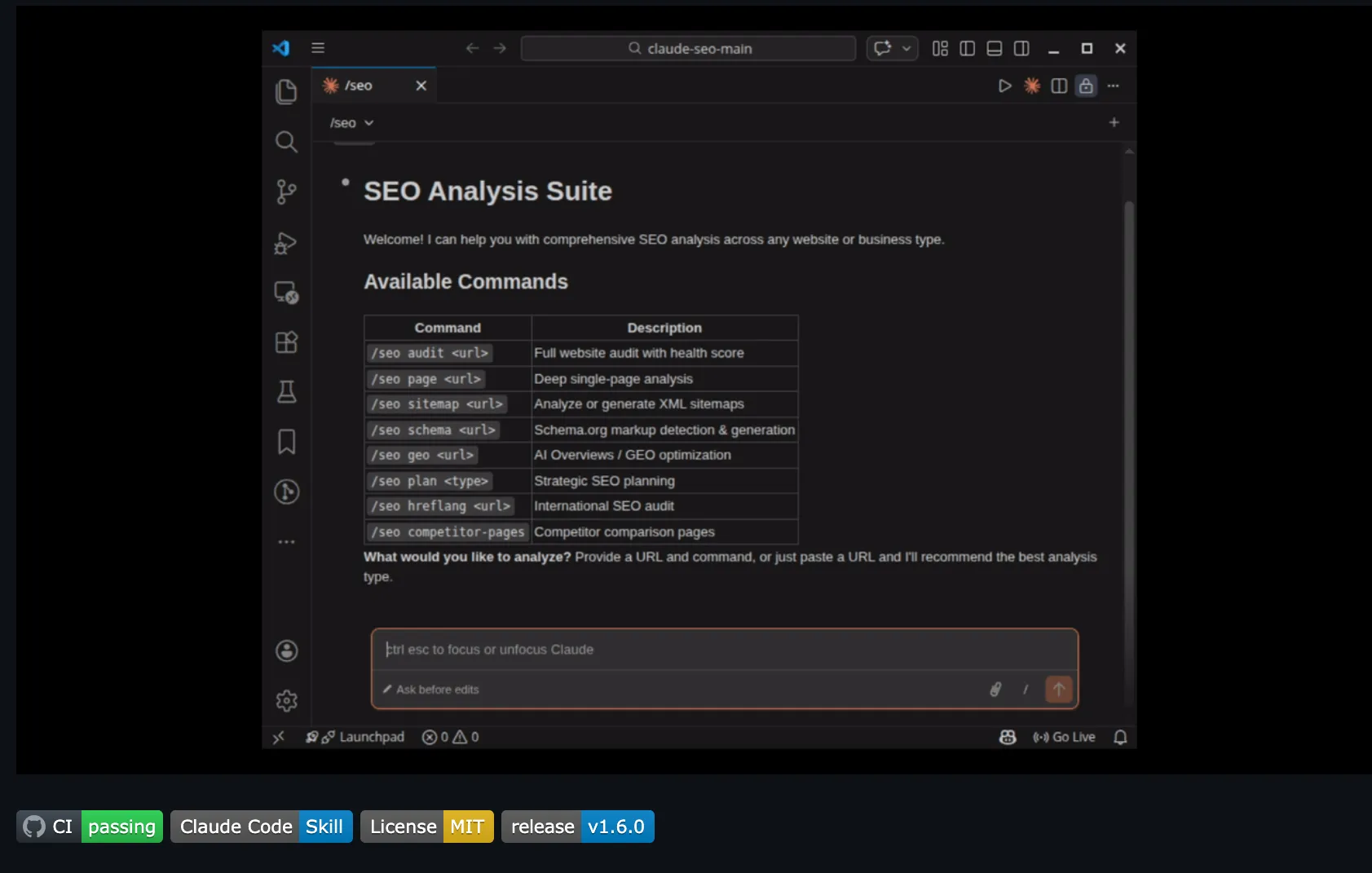This screenshot has height=873, width=1372.
Task: Click the SEO Analysis Suite heading
Action: point(487,191)
